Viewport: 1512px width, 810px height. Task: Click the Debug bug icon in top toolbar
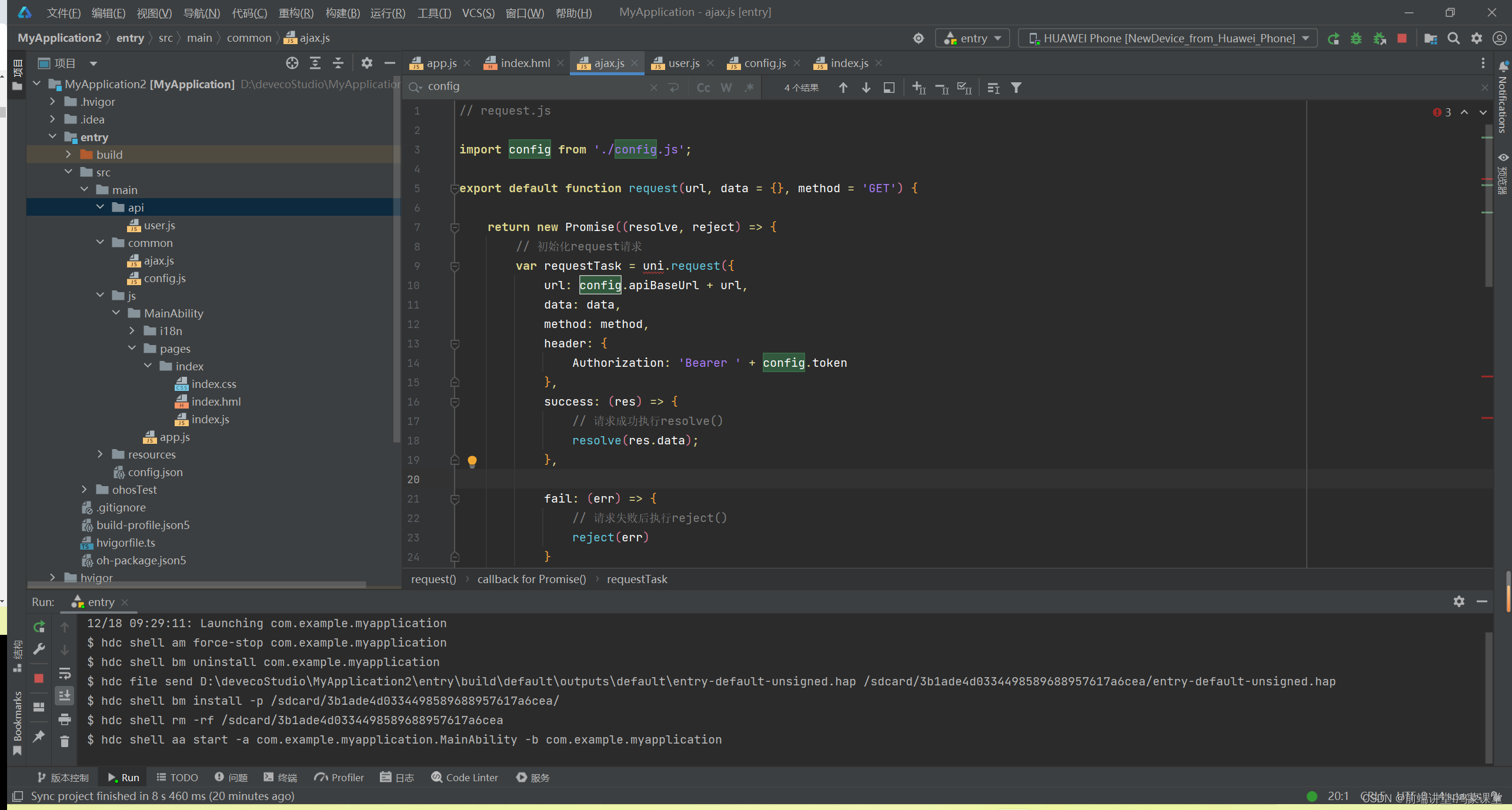[x=1356, y=39]
